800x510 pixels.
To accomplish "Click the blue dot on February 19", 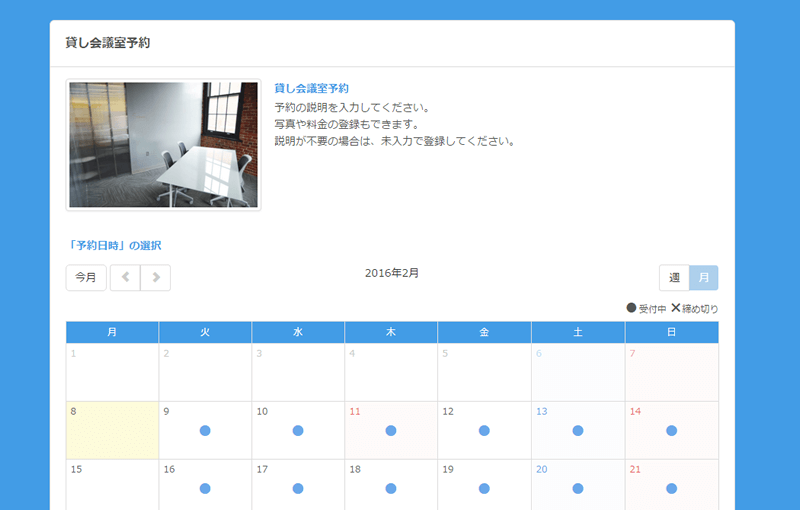I will pyautogui.click(x=484, y=488).
